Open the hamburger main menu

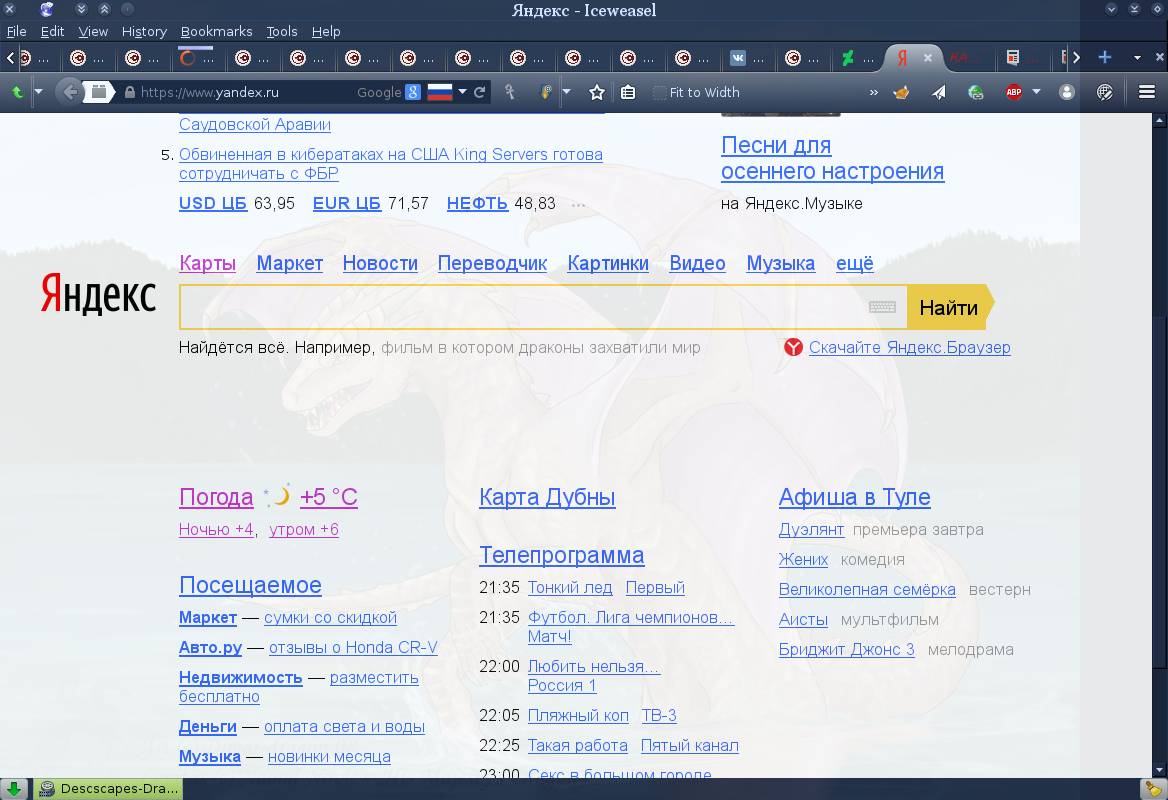tap(1147, 92)
